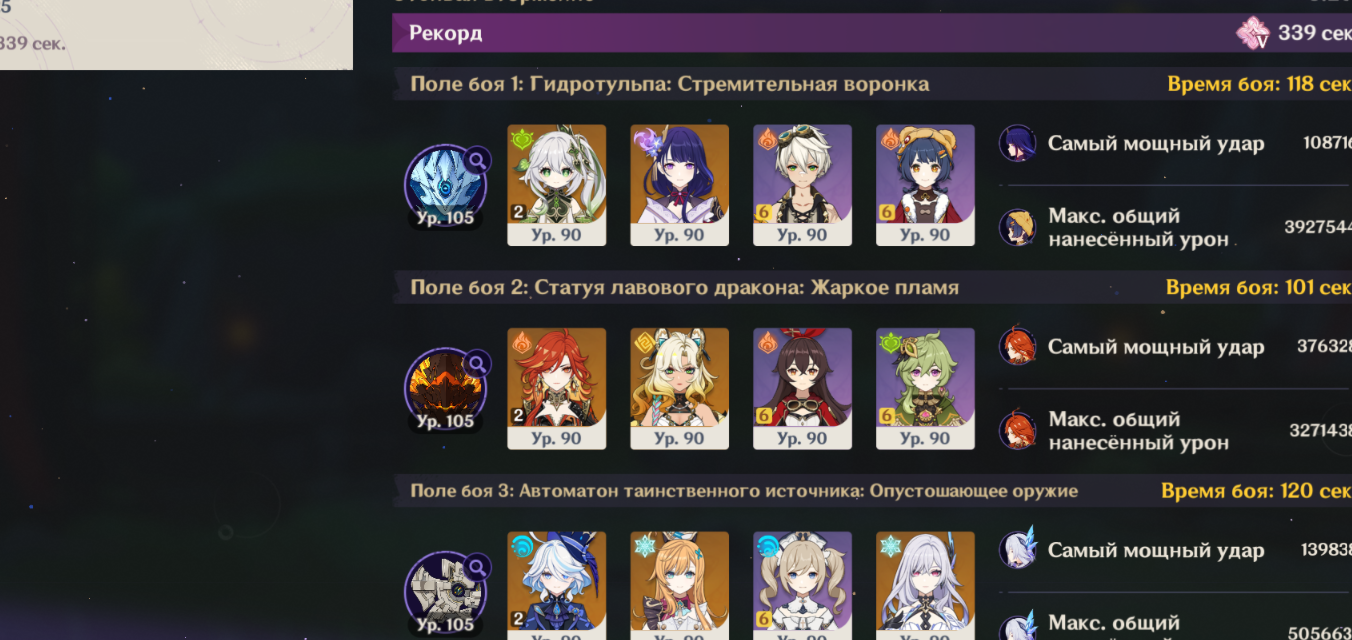Inspect the Lava Dragon Statue boss icon
The width and height of the screenshot is (1352, 640).
[446, 389]
